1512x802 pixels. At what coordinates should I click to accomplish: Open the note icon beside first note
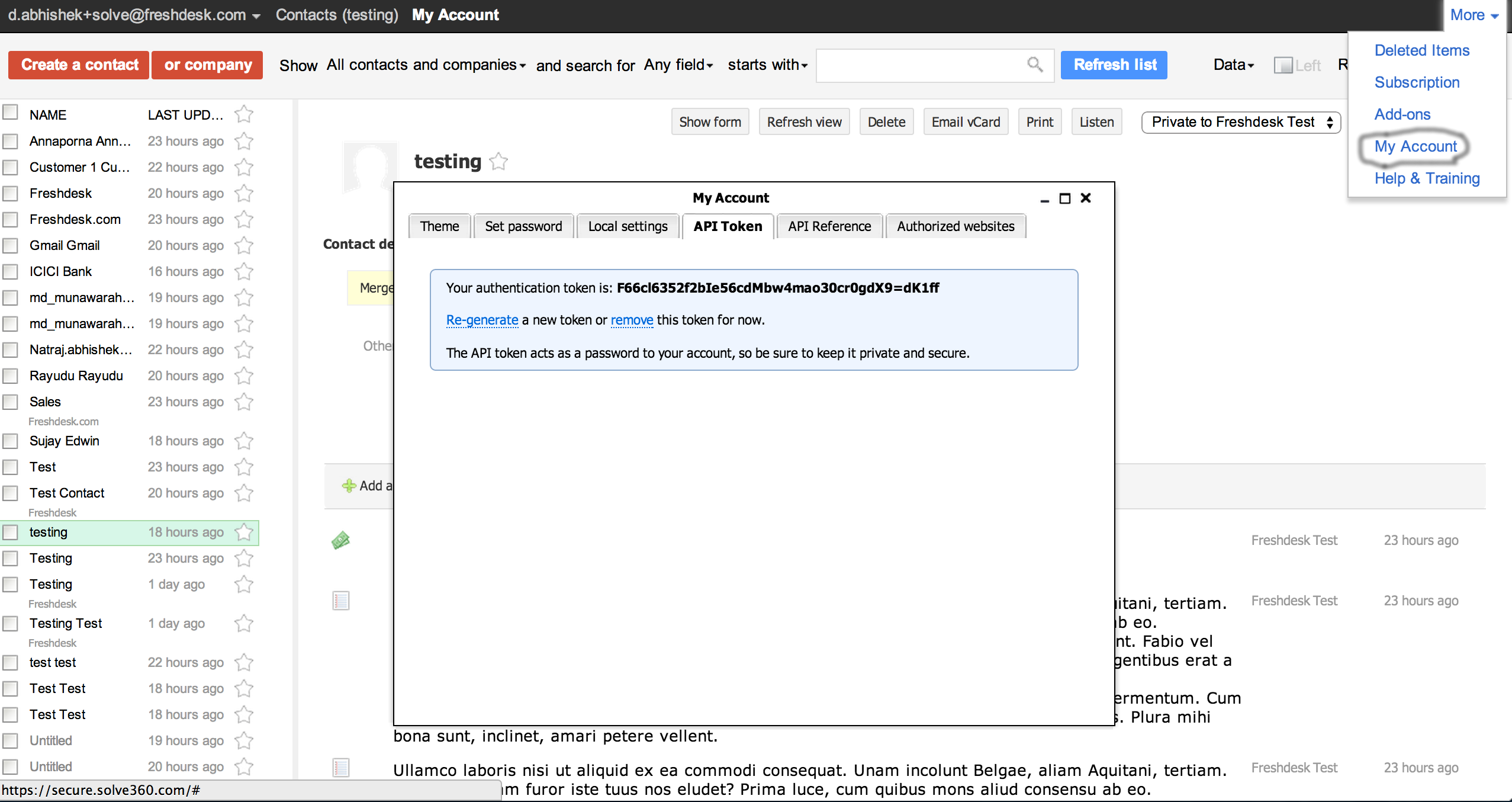[341, 601]
